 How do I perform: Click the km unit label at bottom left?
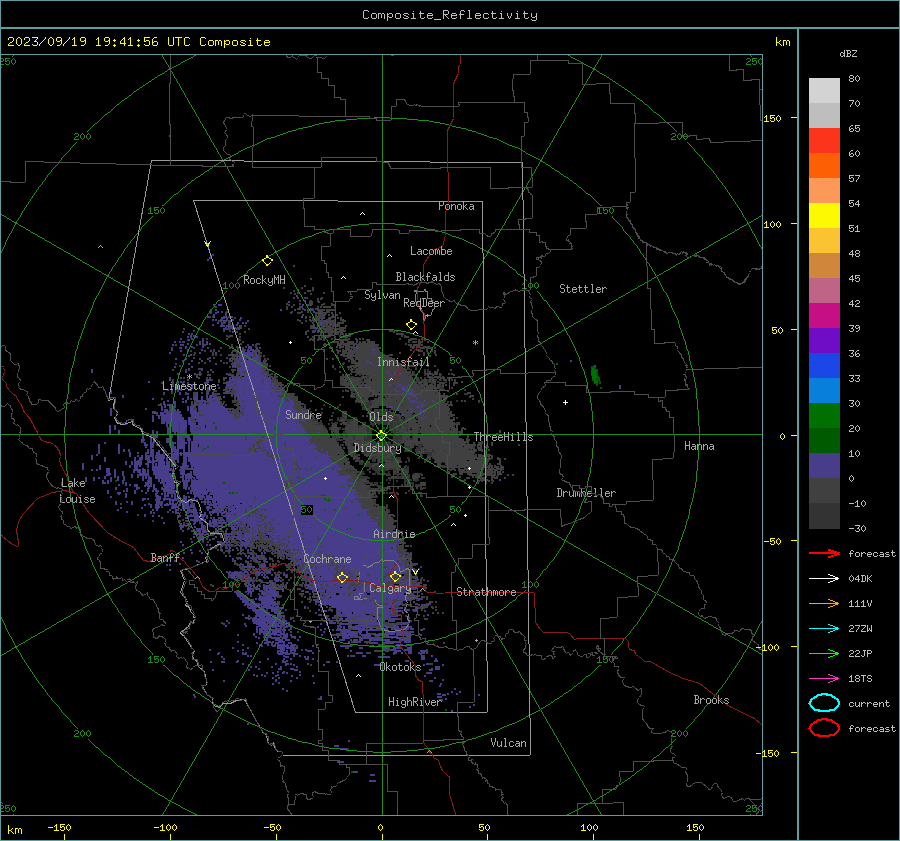(x=14, y=830)
